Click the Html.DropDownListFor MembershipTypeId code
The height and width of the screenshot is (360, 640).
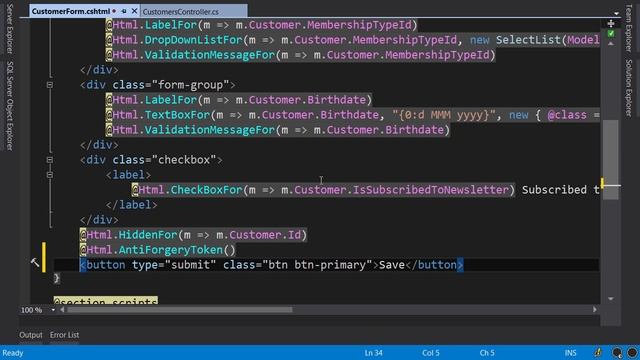(x=353, y=40)
